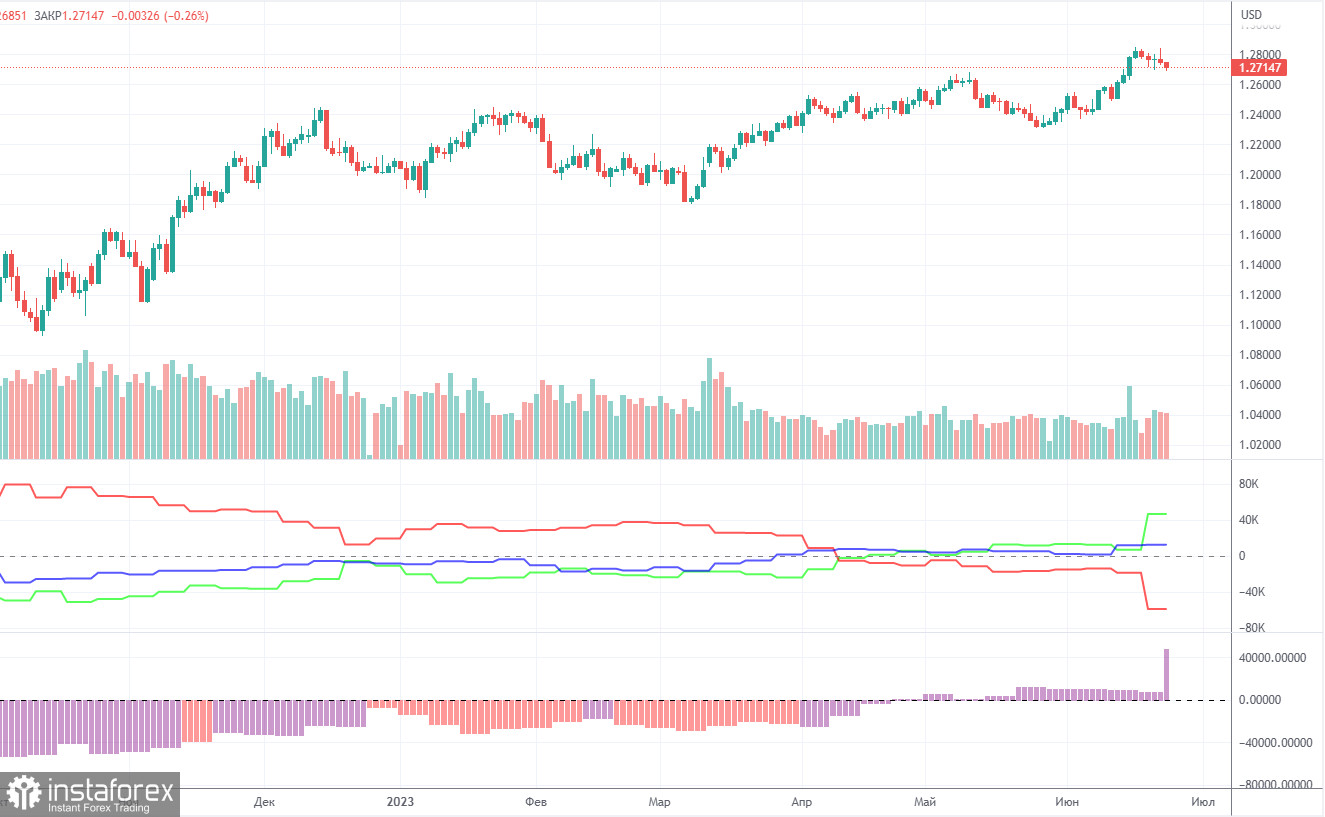Click the Май month label on time axis
This screenshot has width=1325, height=817.
click(925, 802)
